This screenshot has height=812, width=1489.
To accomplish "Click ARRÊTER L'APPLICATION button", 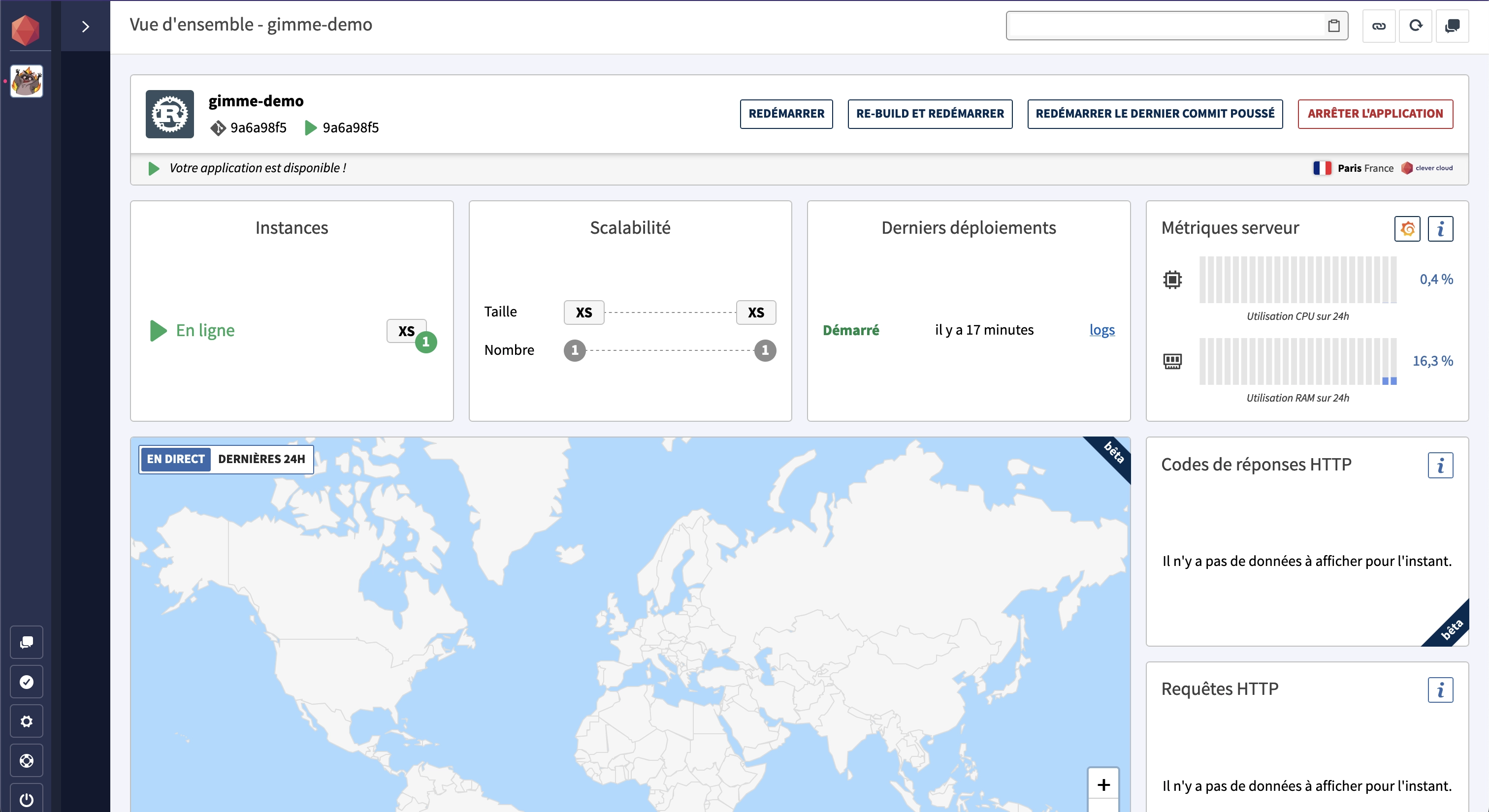I will tap(1375, 114).
